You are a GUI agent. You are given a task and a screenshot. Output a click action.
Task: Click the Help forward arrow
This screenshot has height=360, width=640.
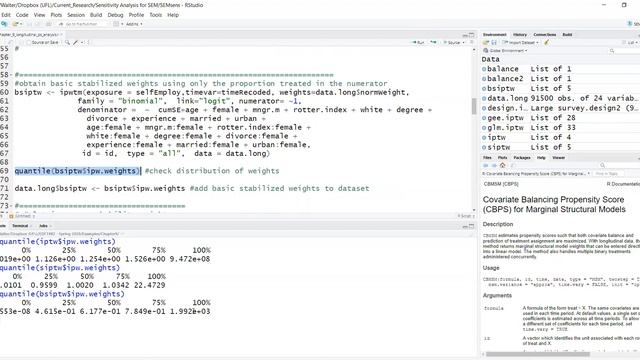494,165
